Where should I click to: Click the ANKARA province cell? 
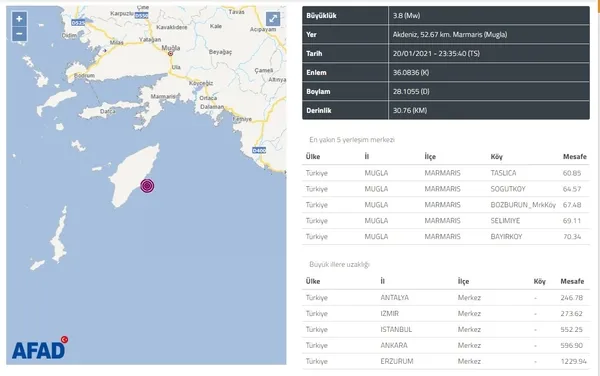(394, 345)
